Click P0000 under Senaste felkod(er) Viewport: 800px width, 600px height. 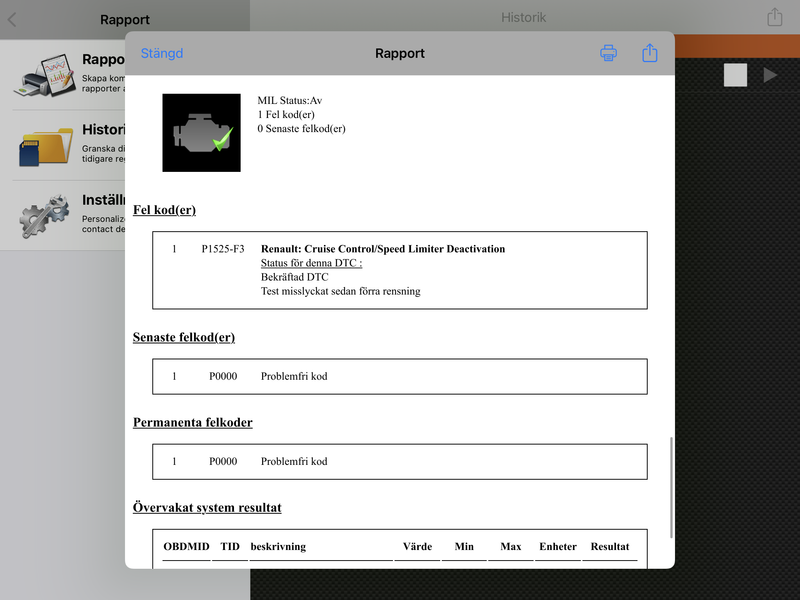pyautogui.click(x=223, y=377)
